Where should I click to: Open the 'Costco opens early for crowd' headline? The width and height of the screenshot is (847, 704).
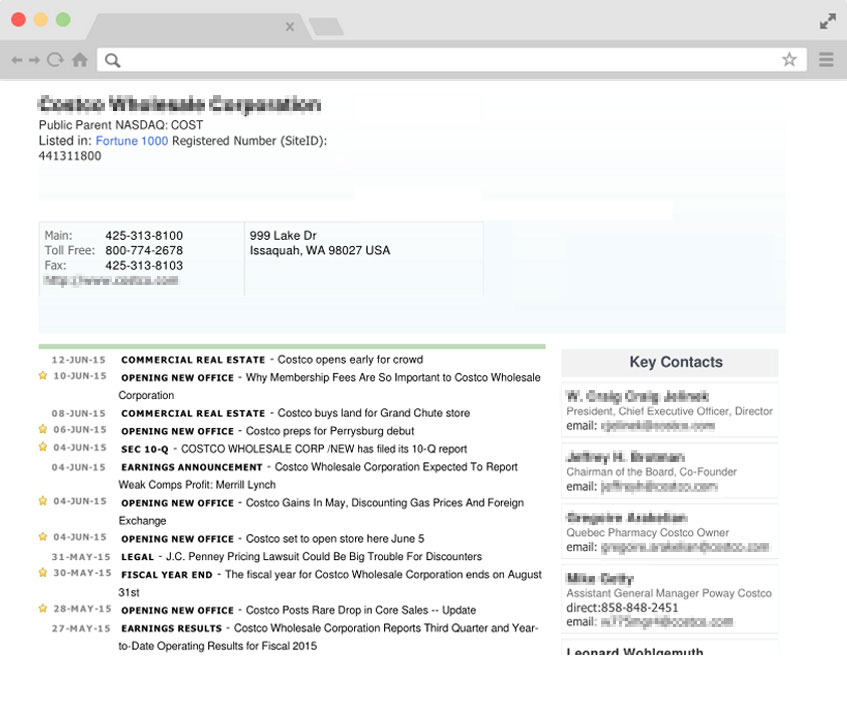(x=350, y=360)
